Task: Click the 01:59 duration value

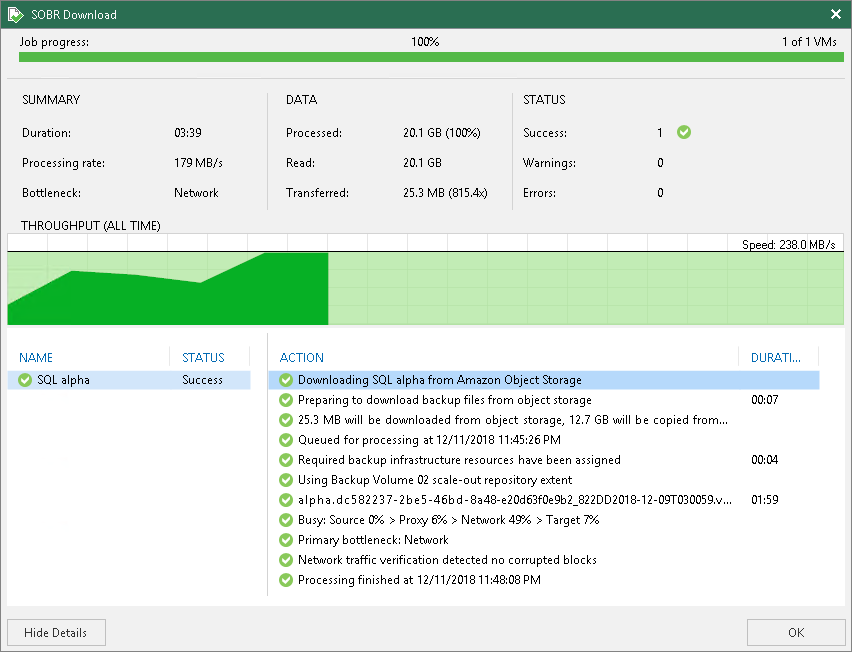Action: pyautogui.click(x=765, y=500)
